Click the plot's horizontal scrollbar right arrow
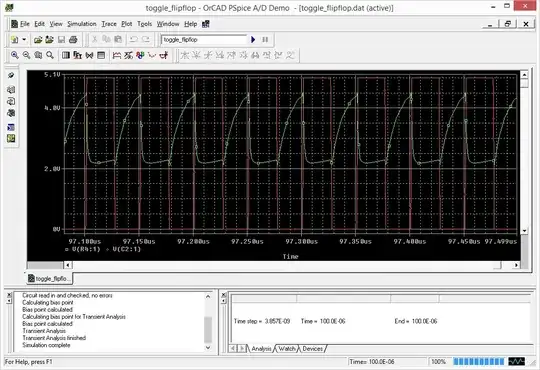Image resolution: width=540 pixels, height=370 pixels. coord(516,265)
